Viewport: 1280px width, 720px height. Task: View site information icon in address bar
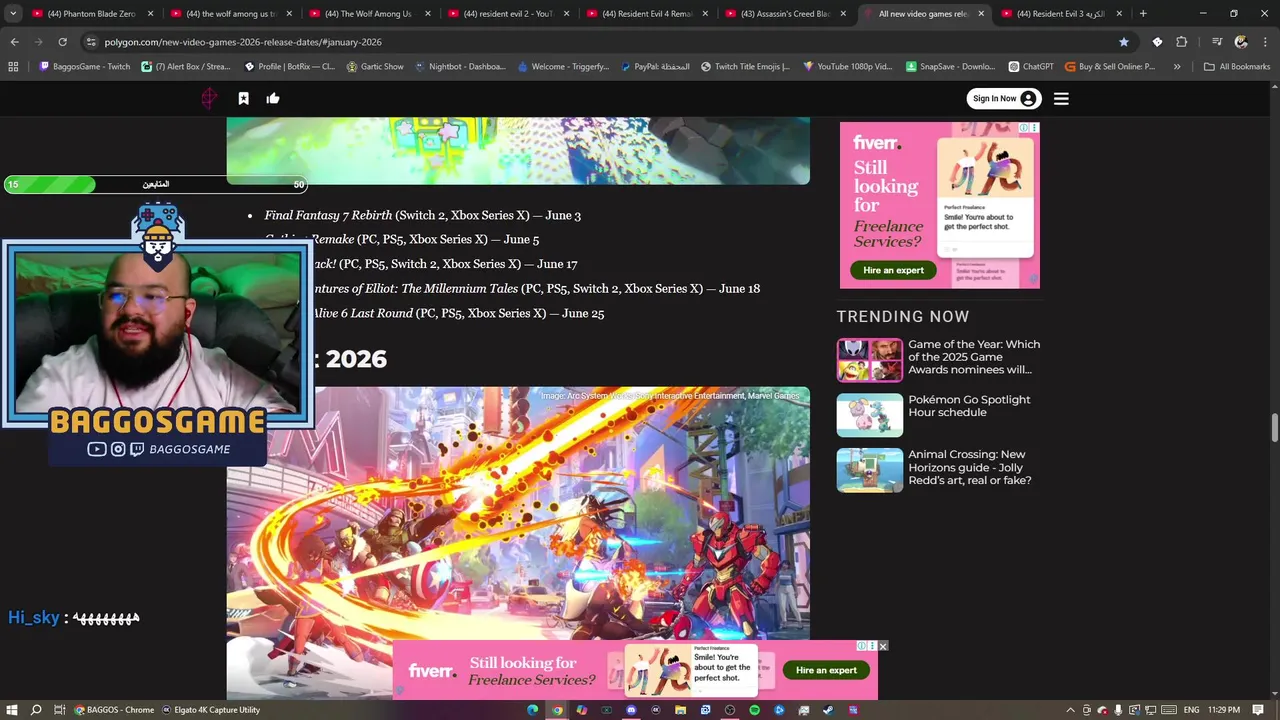point(91,42)
